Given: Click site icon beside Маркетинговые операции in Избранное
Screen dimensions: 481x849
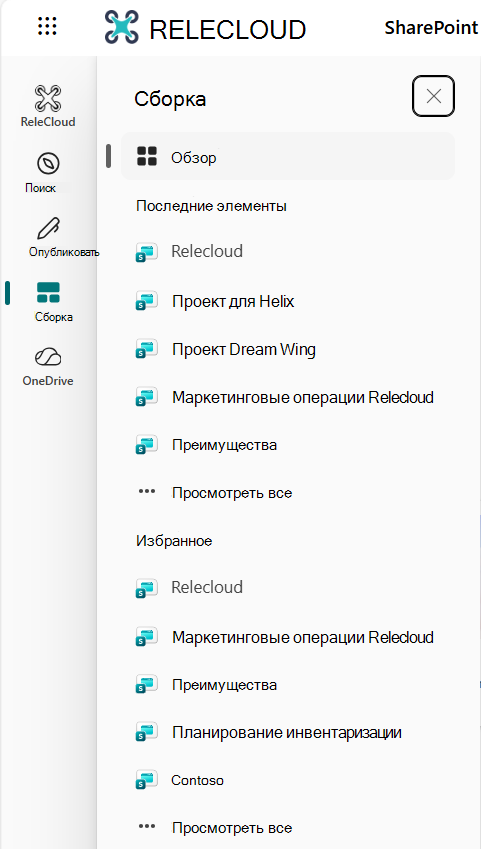Looking at the screenshot, I should 146,637.
